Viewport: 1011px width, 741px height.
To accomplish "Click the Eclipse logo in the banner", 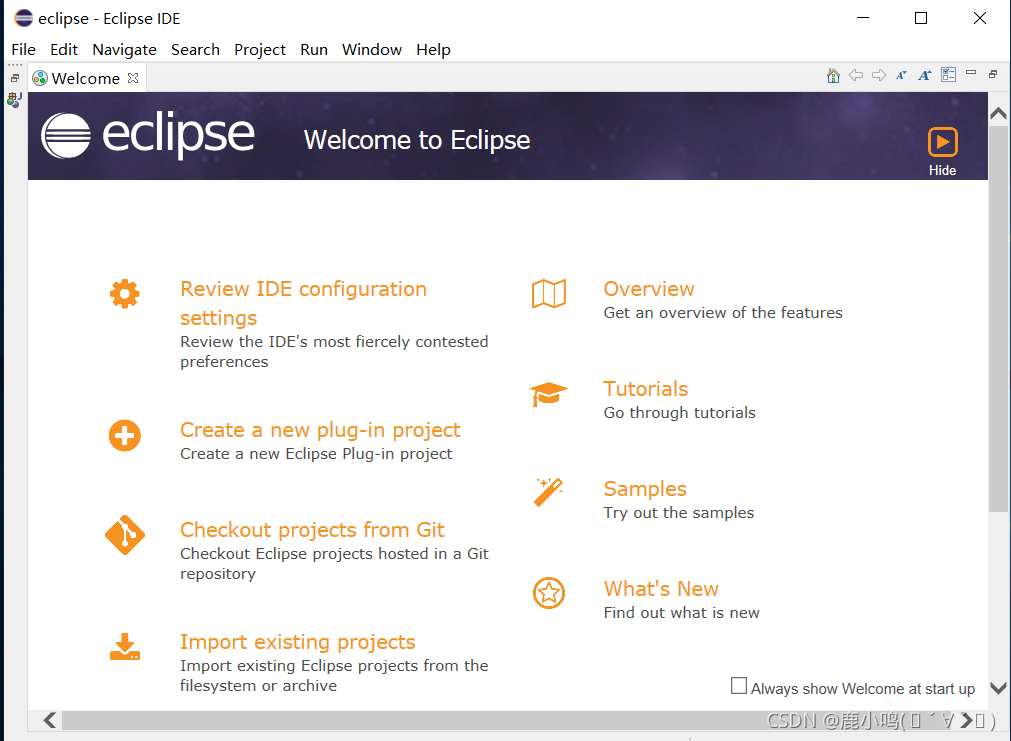I will point(148,135).
